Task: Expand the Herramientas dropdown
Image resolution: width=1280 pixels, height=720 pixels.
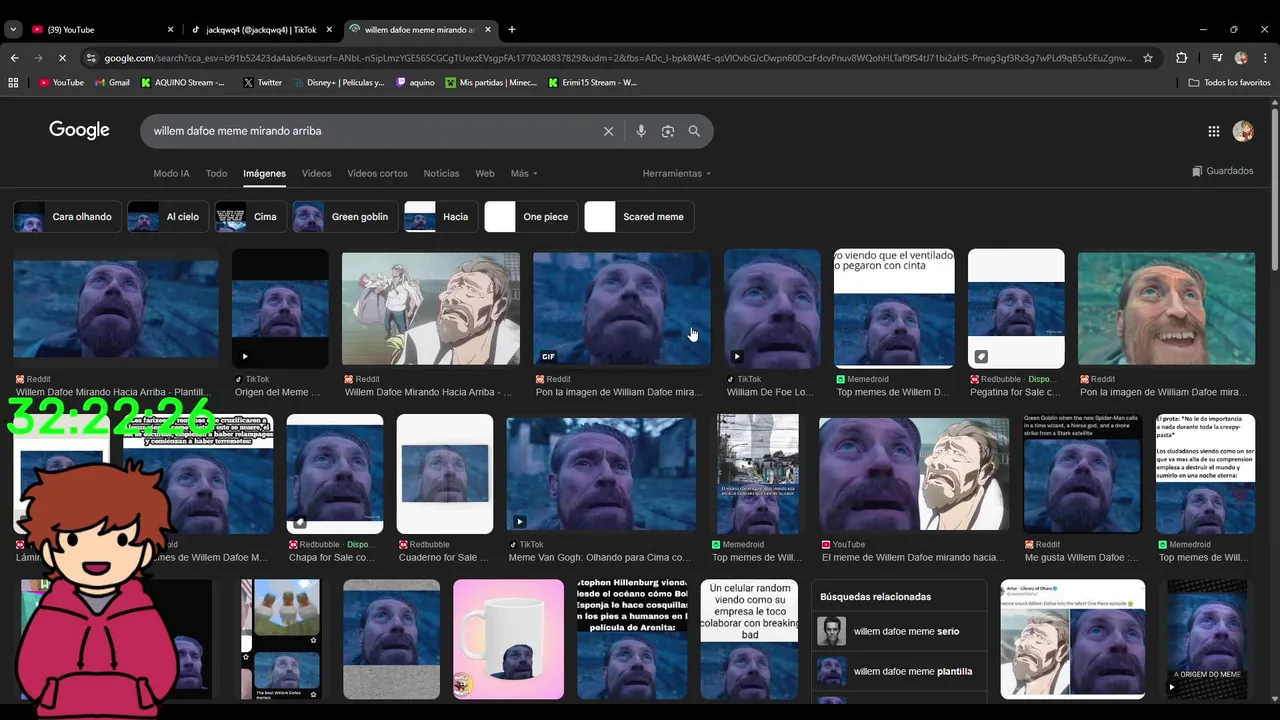Action: tap(677, 174)
